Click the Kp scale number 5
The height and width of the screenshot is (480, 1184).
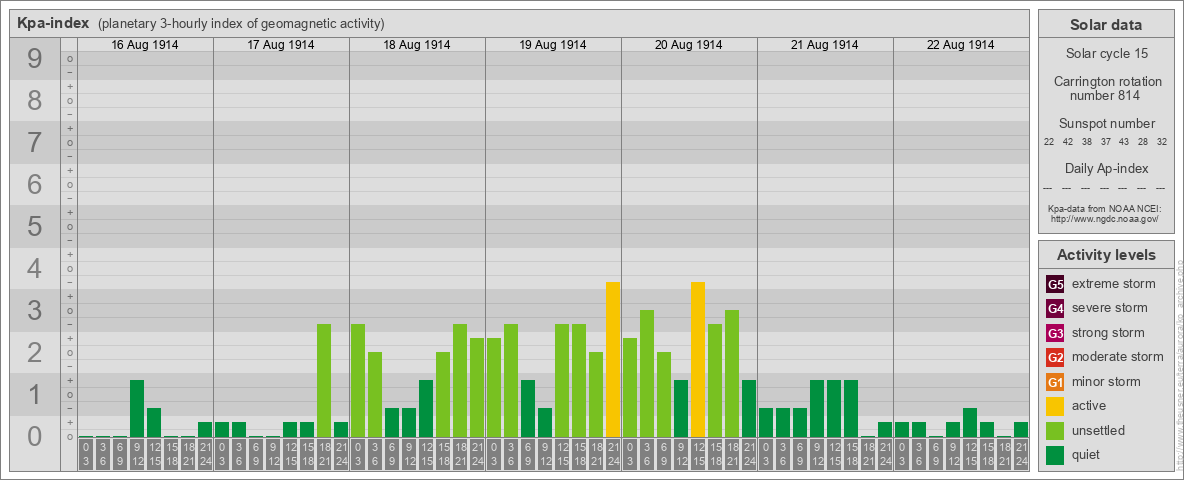coord(34,226)
